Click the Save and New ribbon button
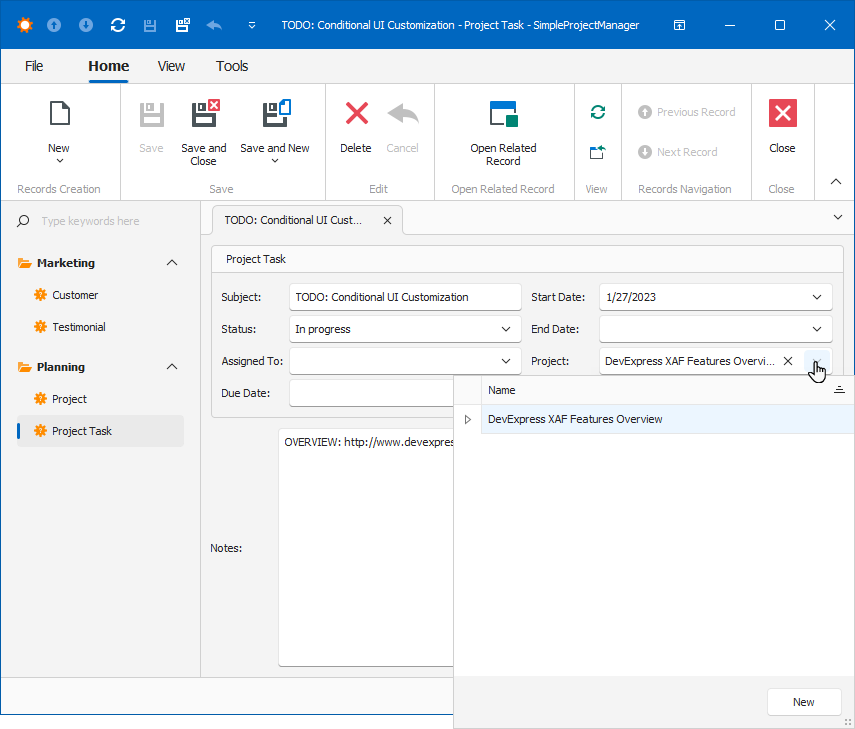 (x=275, y=131)
